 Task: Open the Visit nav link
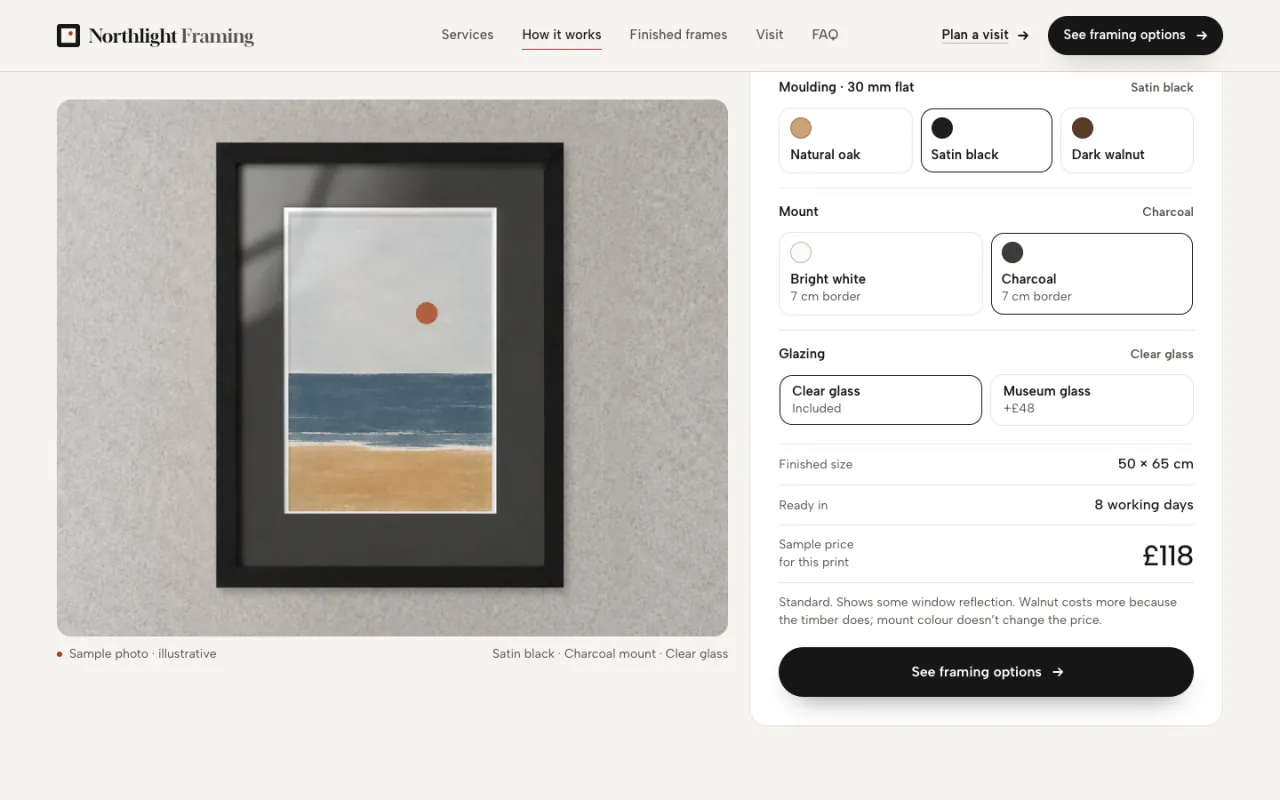(x=770, y=35)
